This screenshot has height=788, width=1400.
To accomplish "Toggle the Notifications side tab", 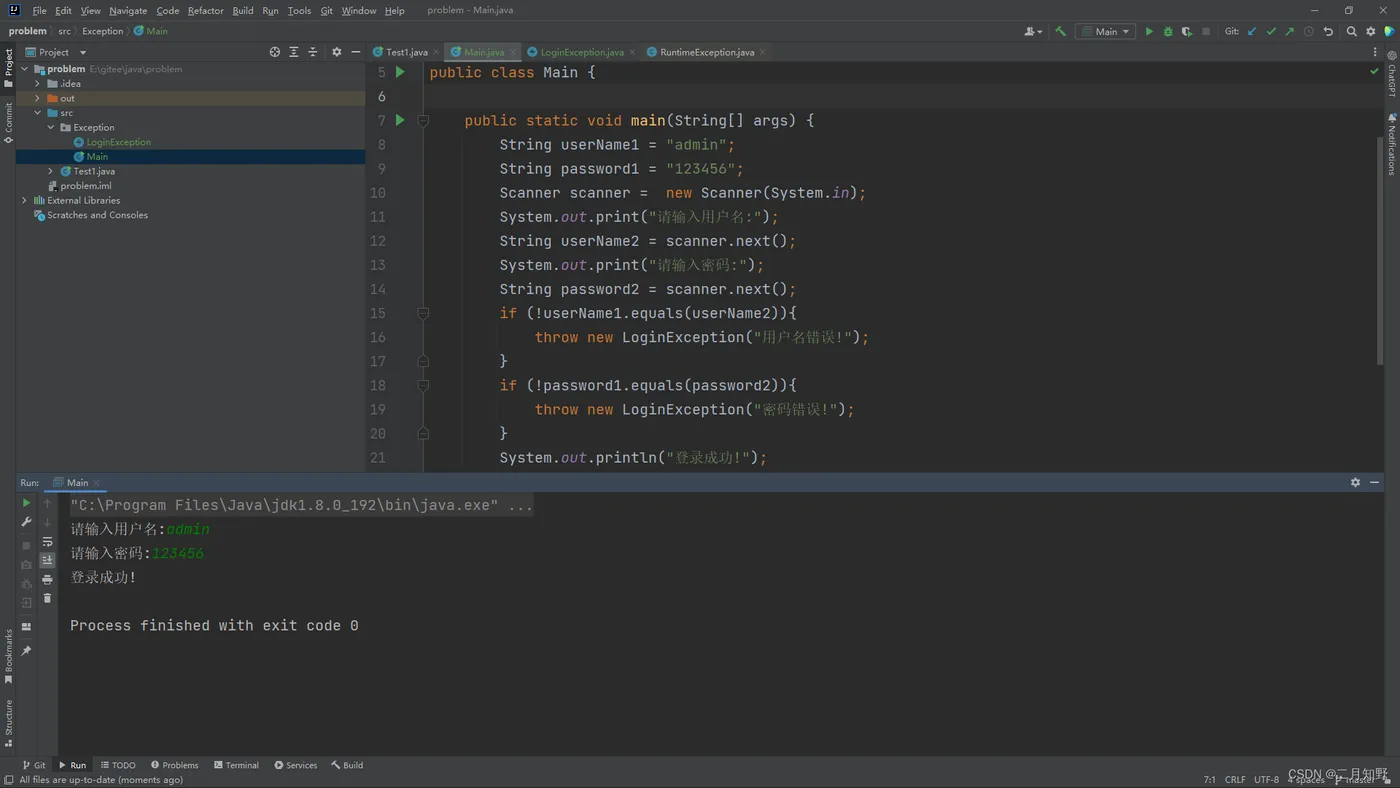I will click(x=1391, y=144).
